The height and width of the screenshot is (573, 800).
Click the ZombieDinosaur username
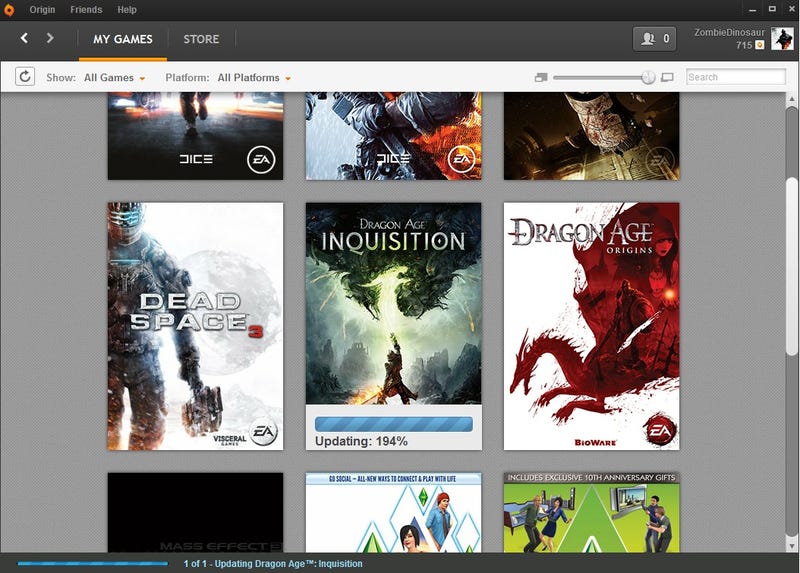pos(729,33)
